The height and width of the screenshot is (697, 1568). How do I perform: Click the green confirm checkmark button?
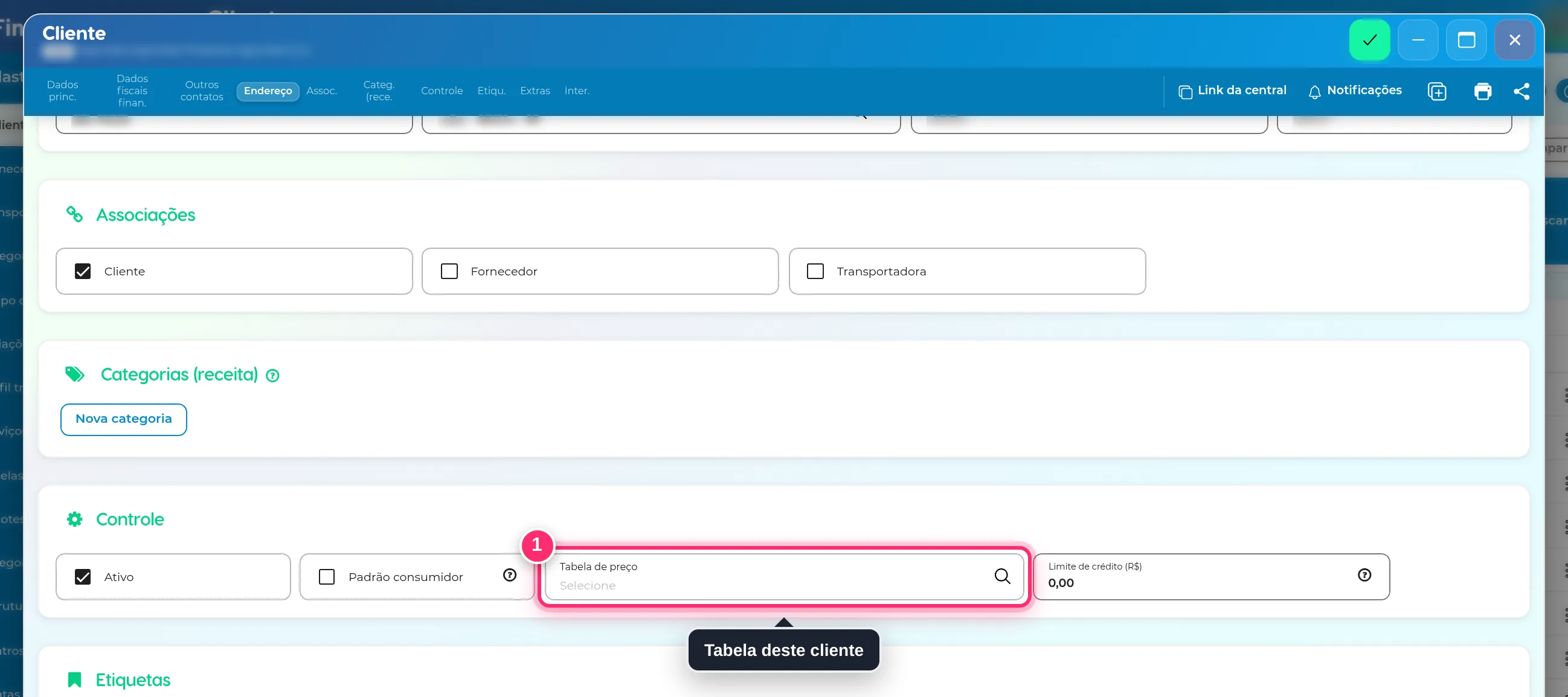click(x=1369, y=40)
